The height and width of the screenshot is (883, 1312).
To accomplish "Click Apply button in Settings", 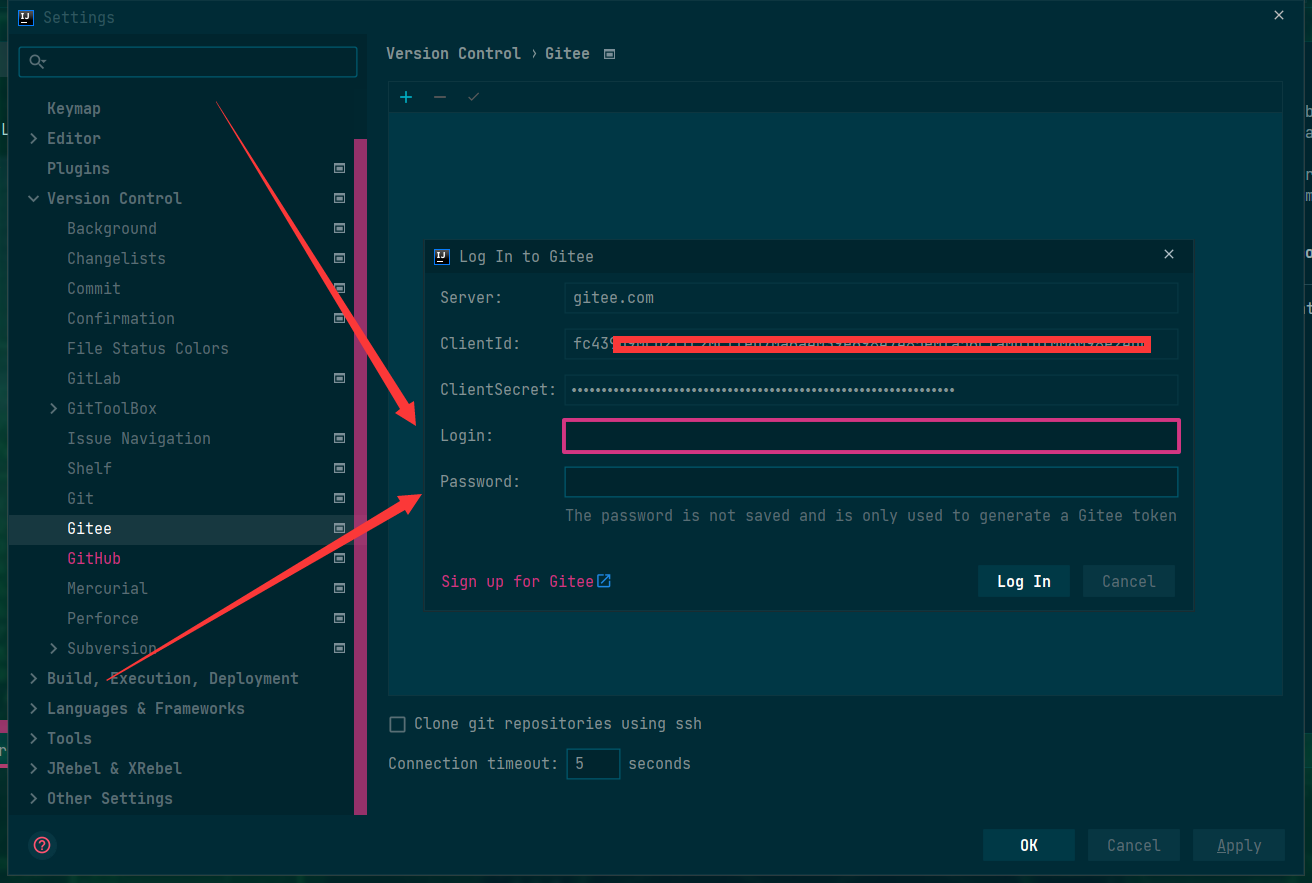I will (1239, 845).
